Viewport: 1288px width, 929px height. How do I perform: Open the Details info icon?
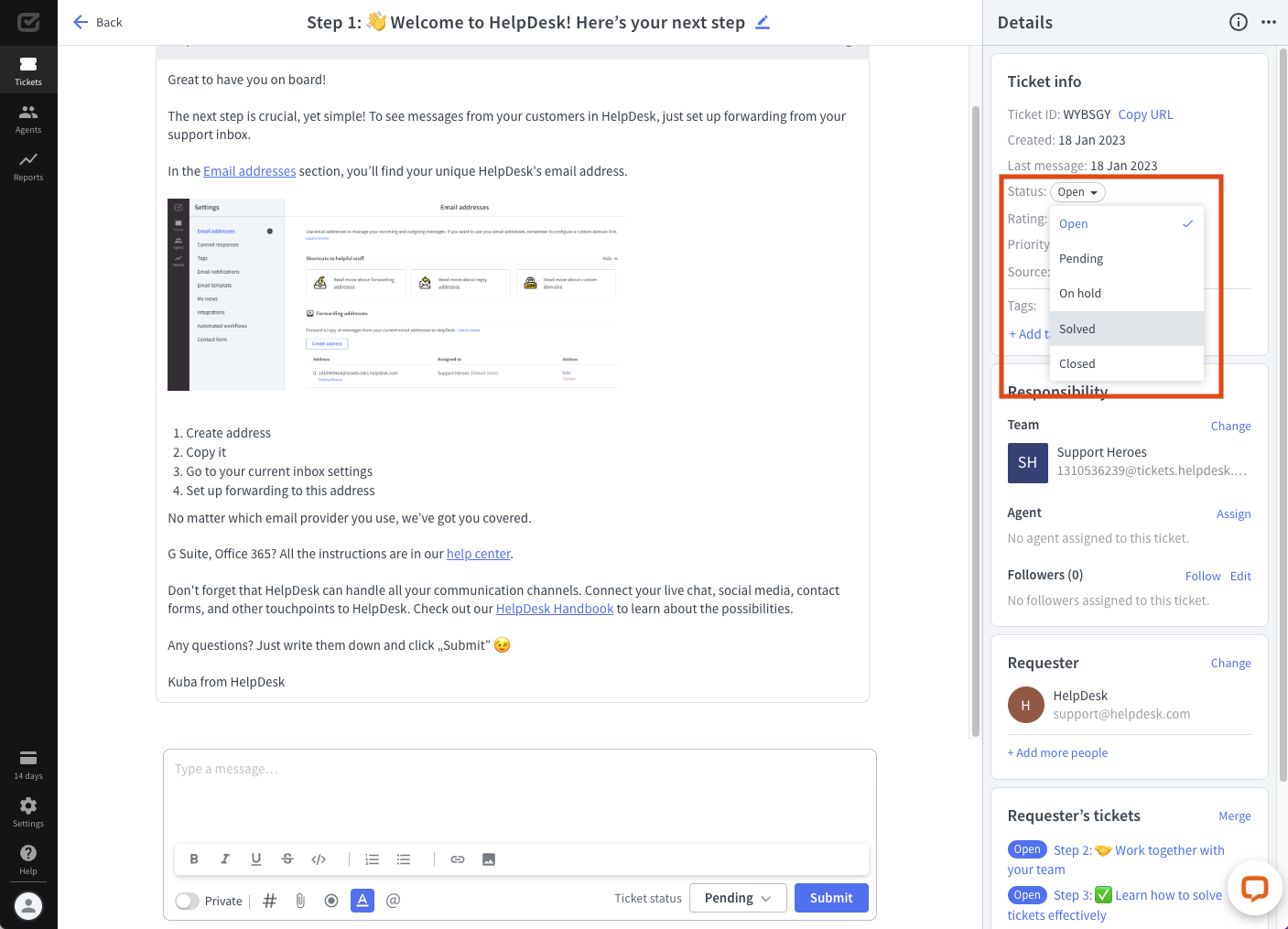(x=1238, y=22)
